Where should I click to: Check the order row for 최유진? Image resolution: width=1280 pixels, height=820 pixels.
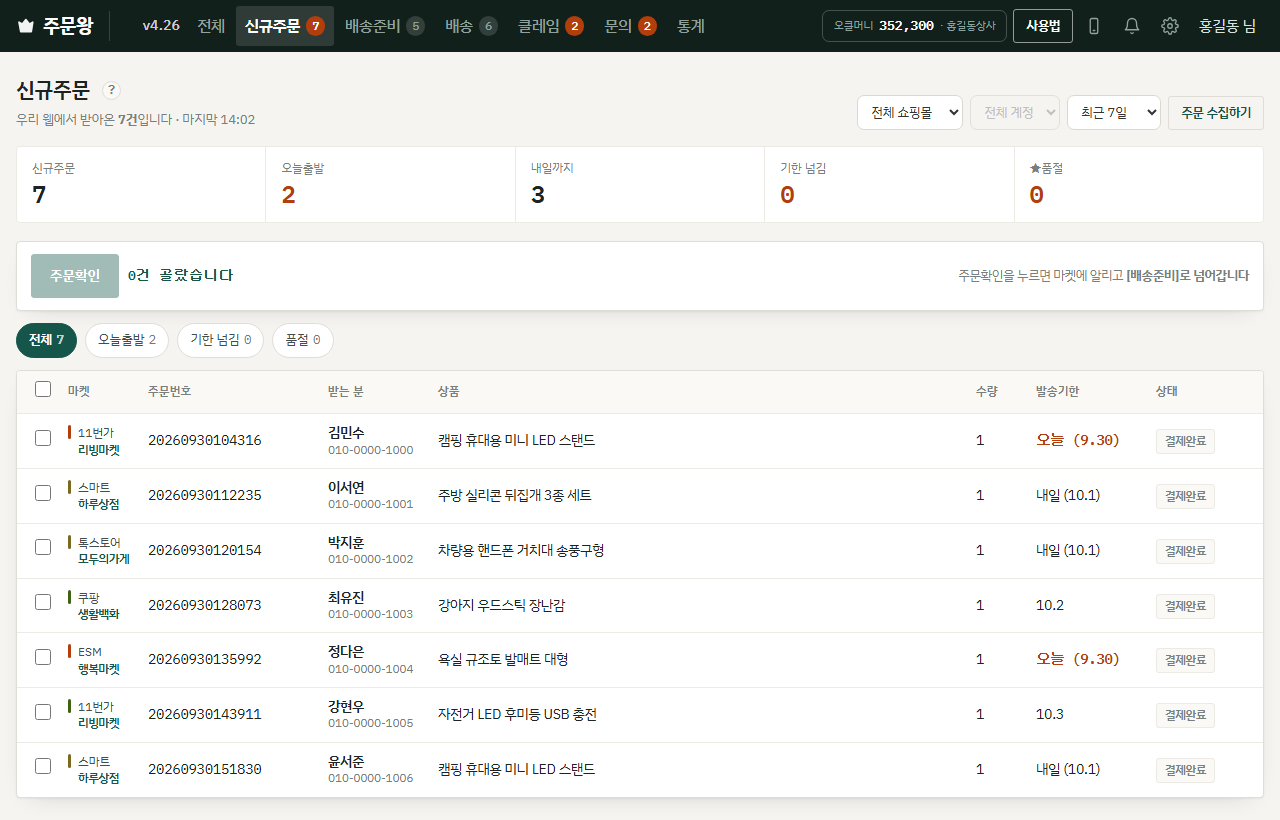tap(43, 602)
